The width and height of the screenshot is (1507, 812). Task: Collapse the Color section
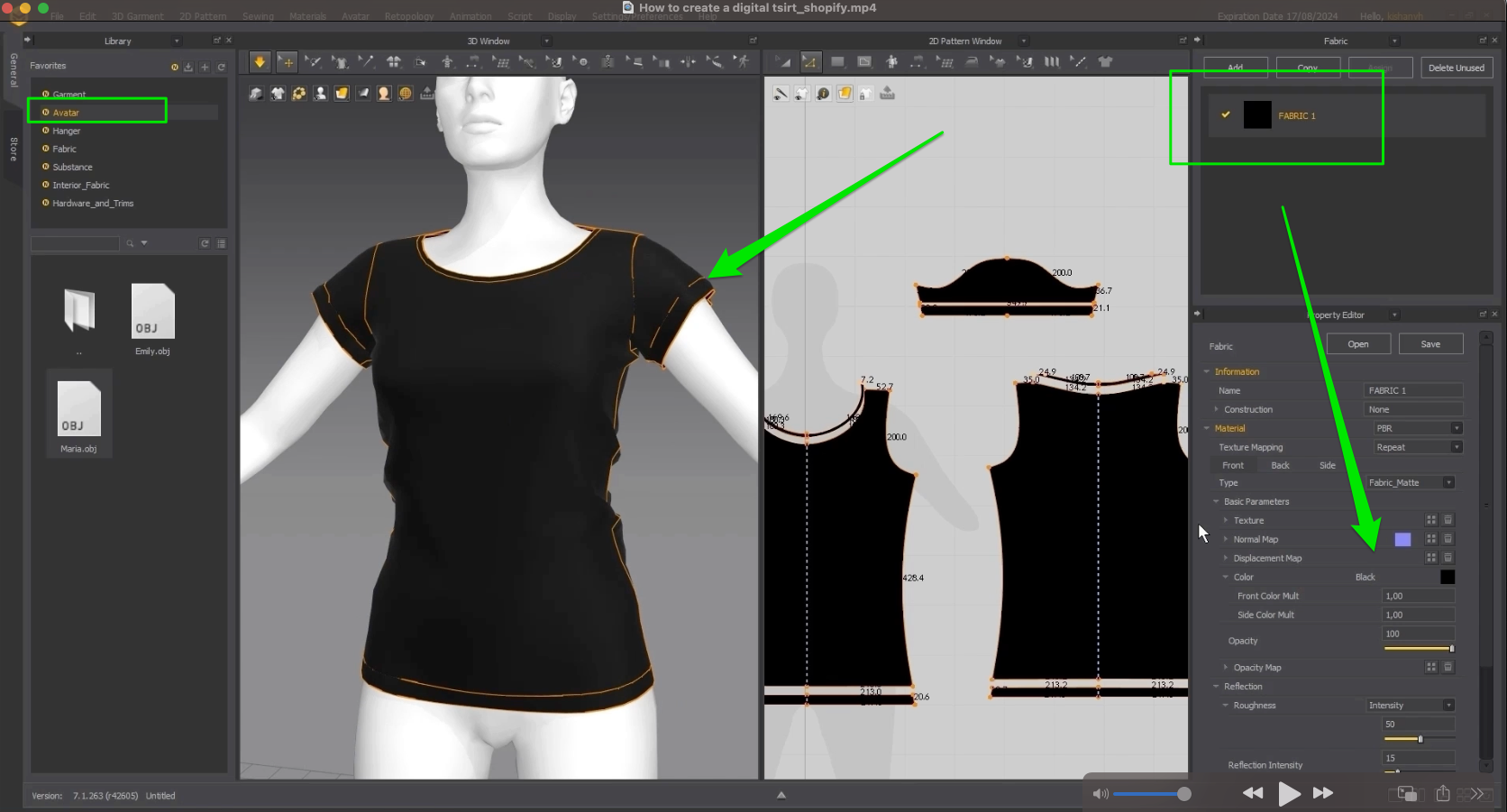coord(1226,577)
